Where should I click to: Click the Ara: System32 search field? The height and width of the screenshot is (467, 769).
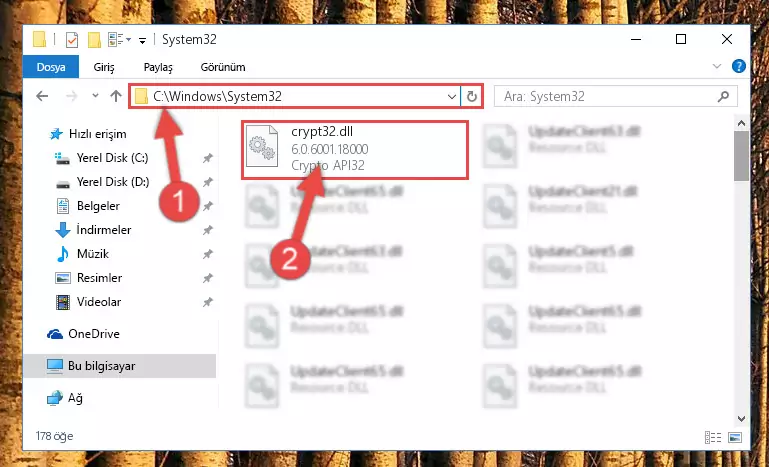[x=606, y=97]
